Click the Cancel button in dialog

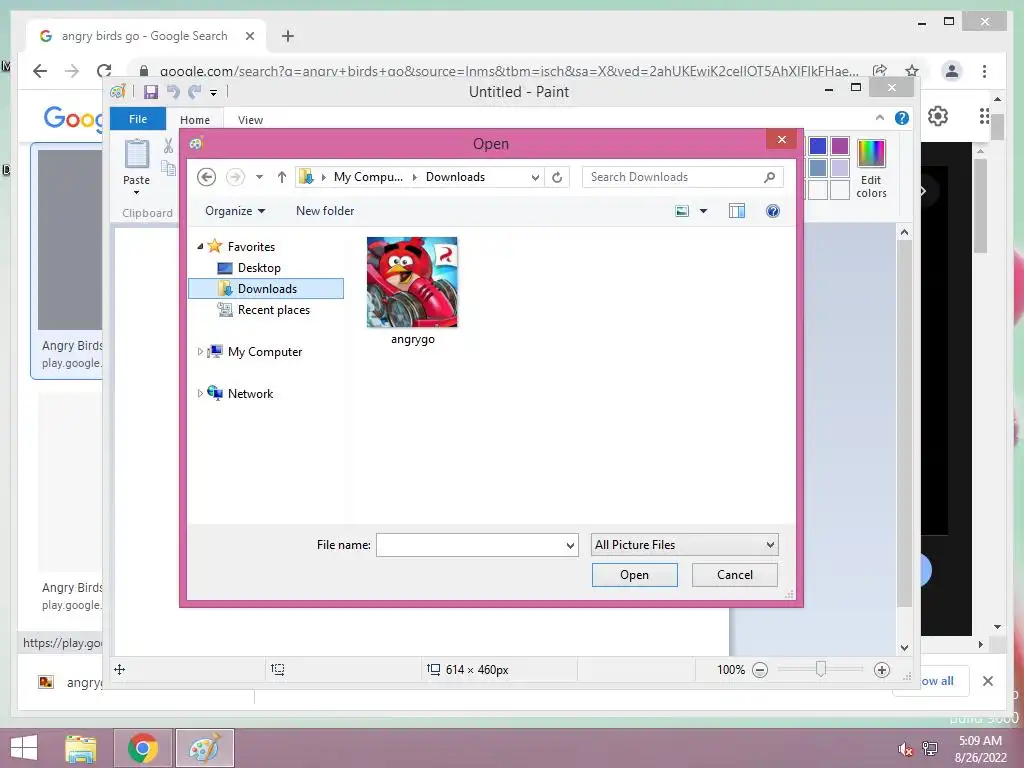coord(735,575)
